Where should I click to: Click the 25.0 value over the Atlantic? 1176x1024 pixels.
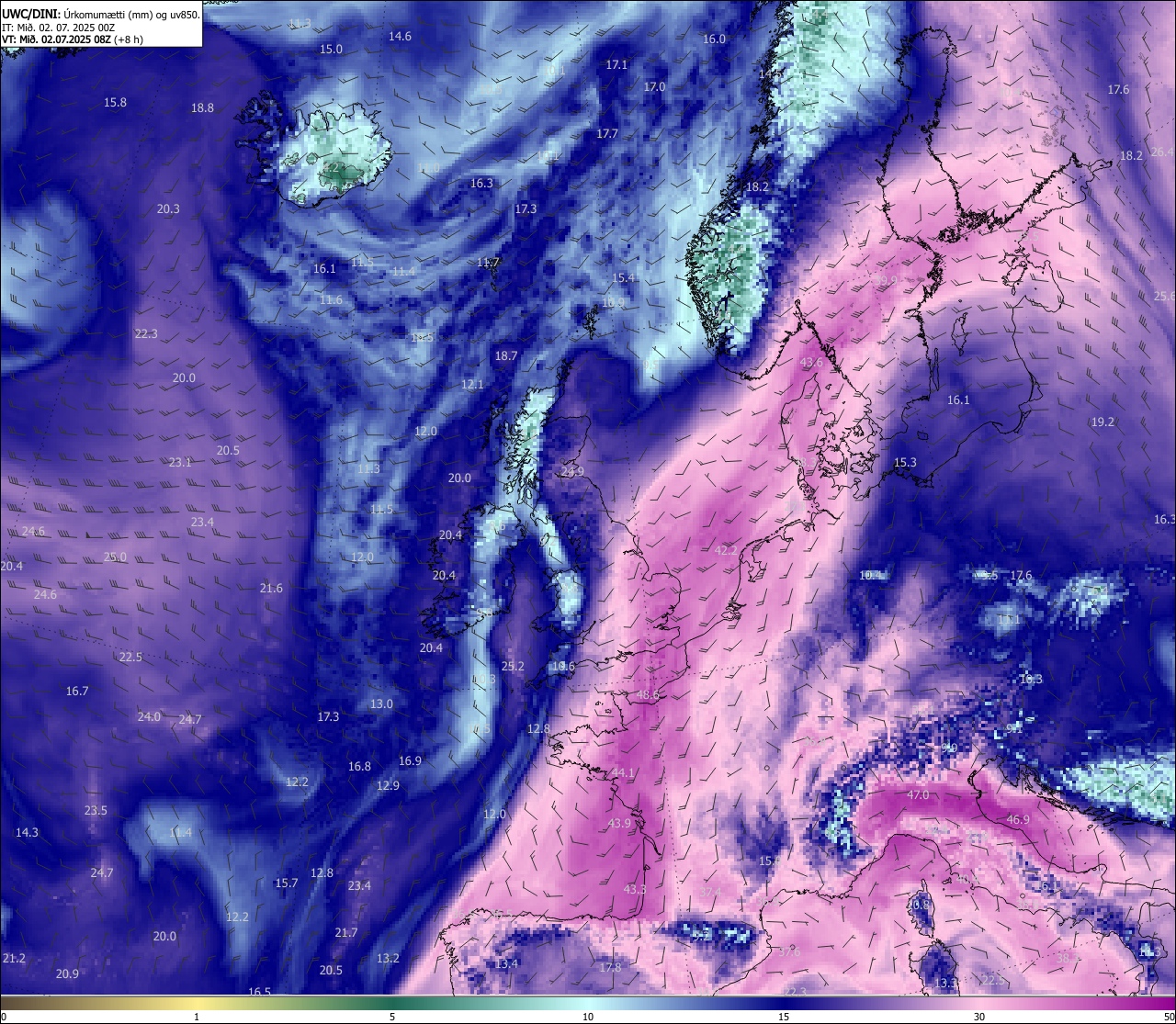[115, 557]
